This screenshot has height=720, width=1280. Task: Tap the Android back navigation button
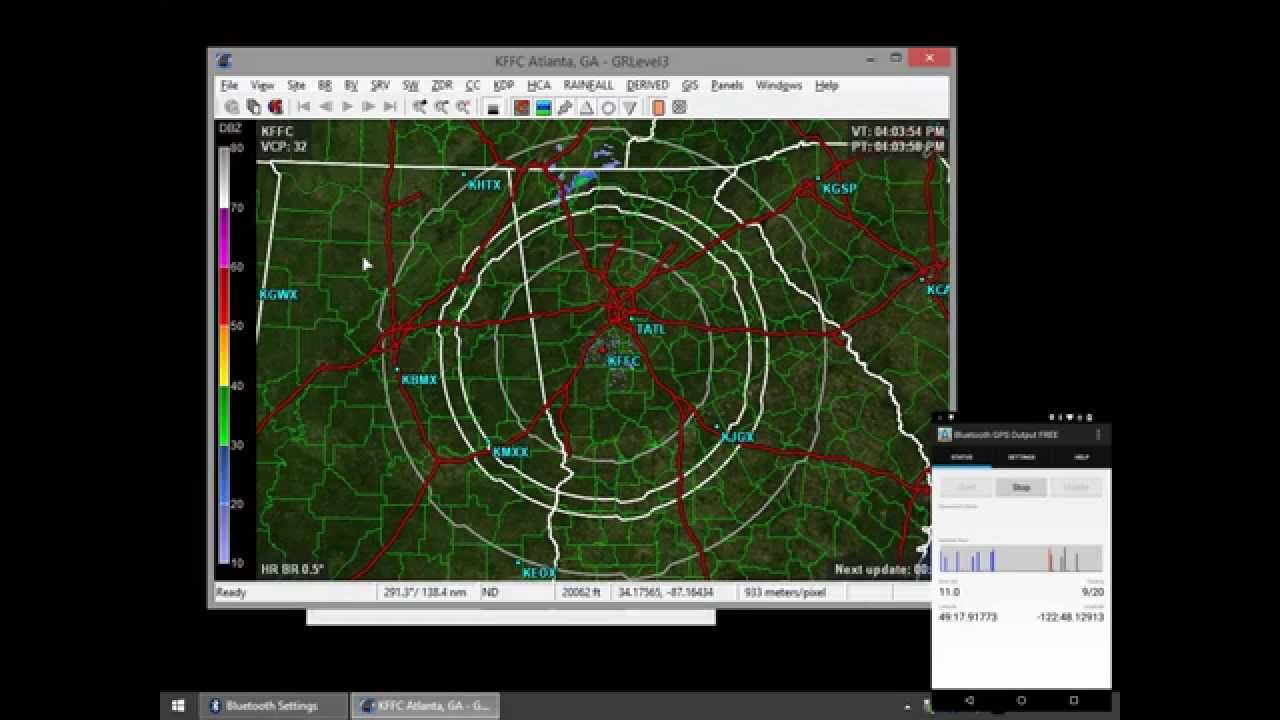pyautogui.click(x=969, y=701)
